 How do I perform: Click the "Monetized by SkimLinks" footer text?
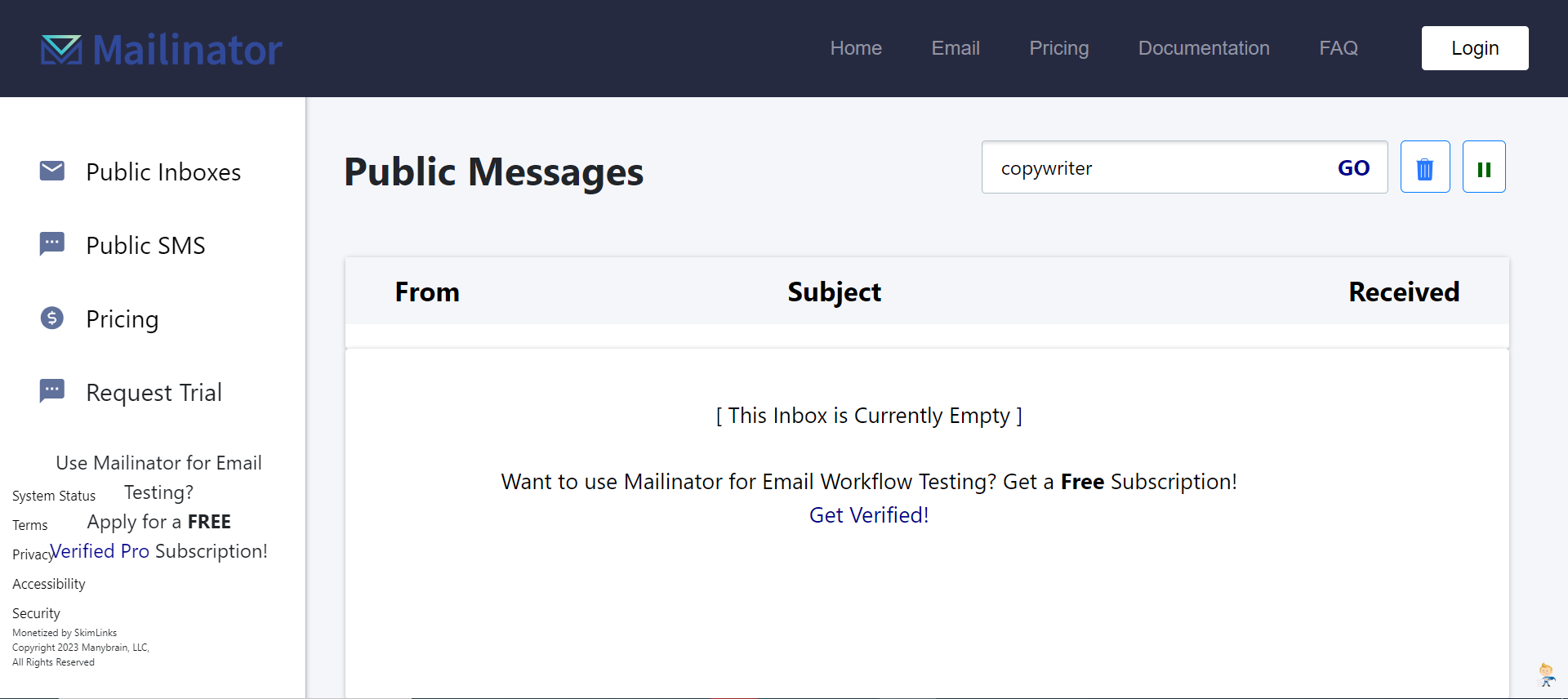(x=65, y=633)
